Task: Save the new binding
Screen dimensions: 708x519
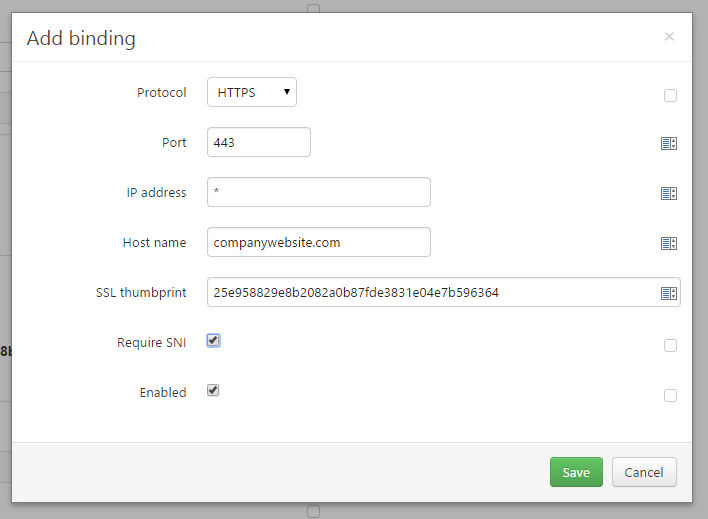Action: pyautogui.click(x=576, y=472)
